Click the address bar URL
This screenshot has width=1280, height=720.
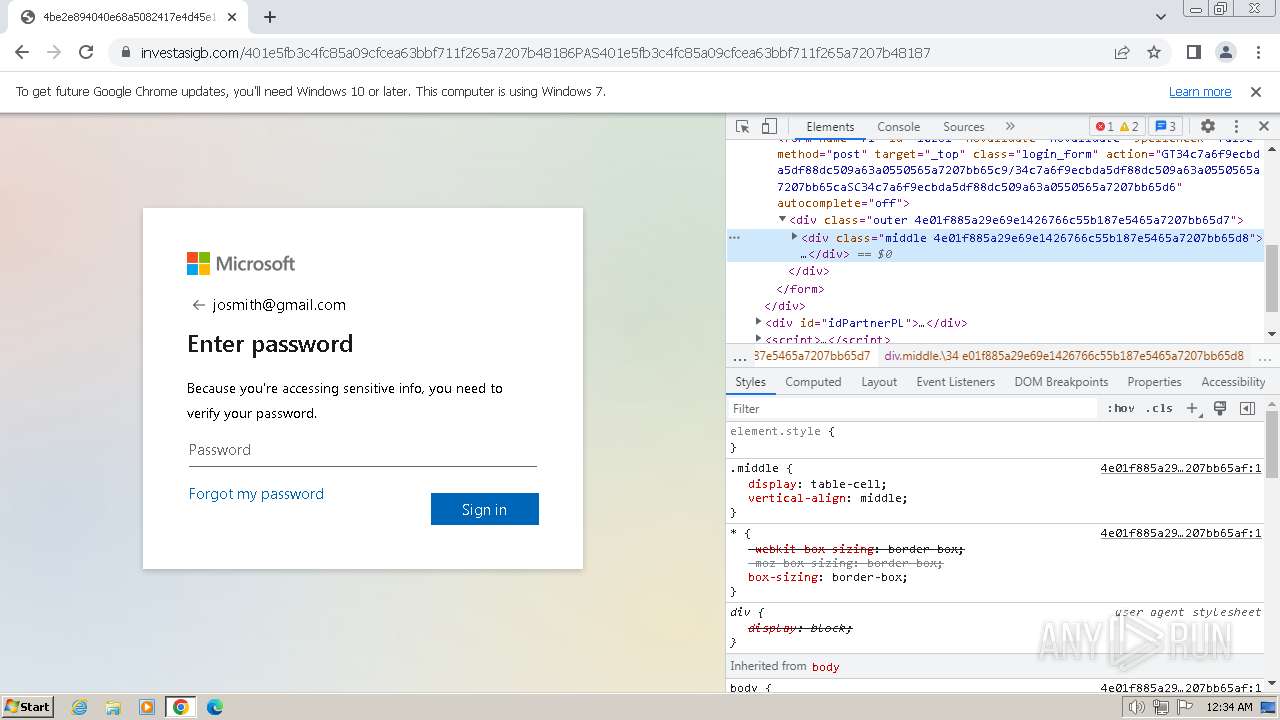coord(535,53)
